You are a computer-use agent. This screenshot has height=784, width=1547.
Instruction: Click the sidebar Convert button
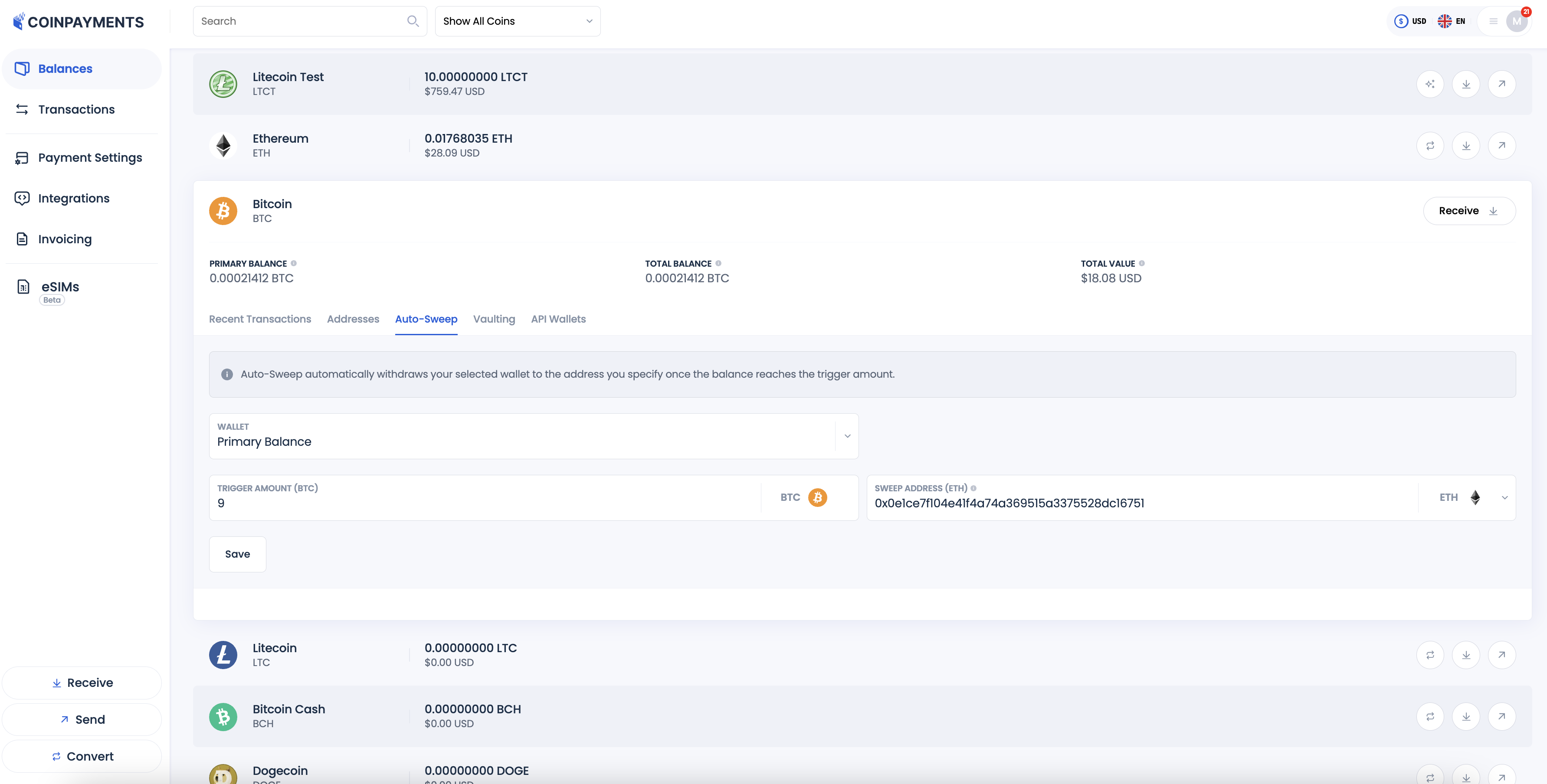(82, 756)
